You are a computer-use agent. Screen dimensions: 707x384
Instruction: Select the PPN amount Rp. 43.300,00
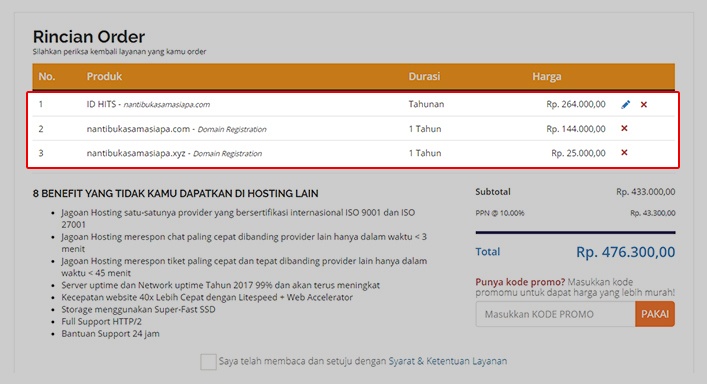pyautogui.click(x=652, y=213)
